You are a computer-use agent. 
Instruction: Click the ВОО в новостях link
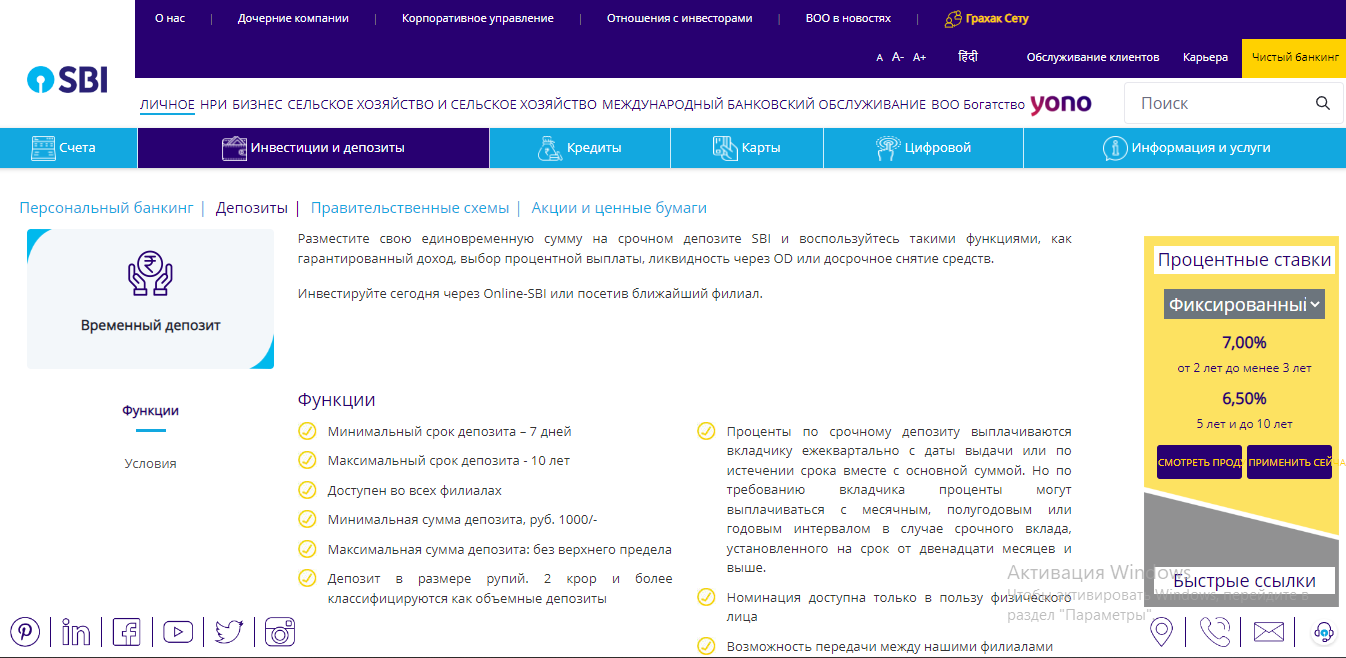tap(848, 18)
